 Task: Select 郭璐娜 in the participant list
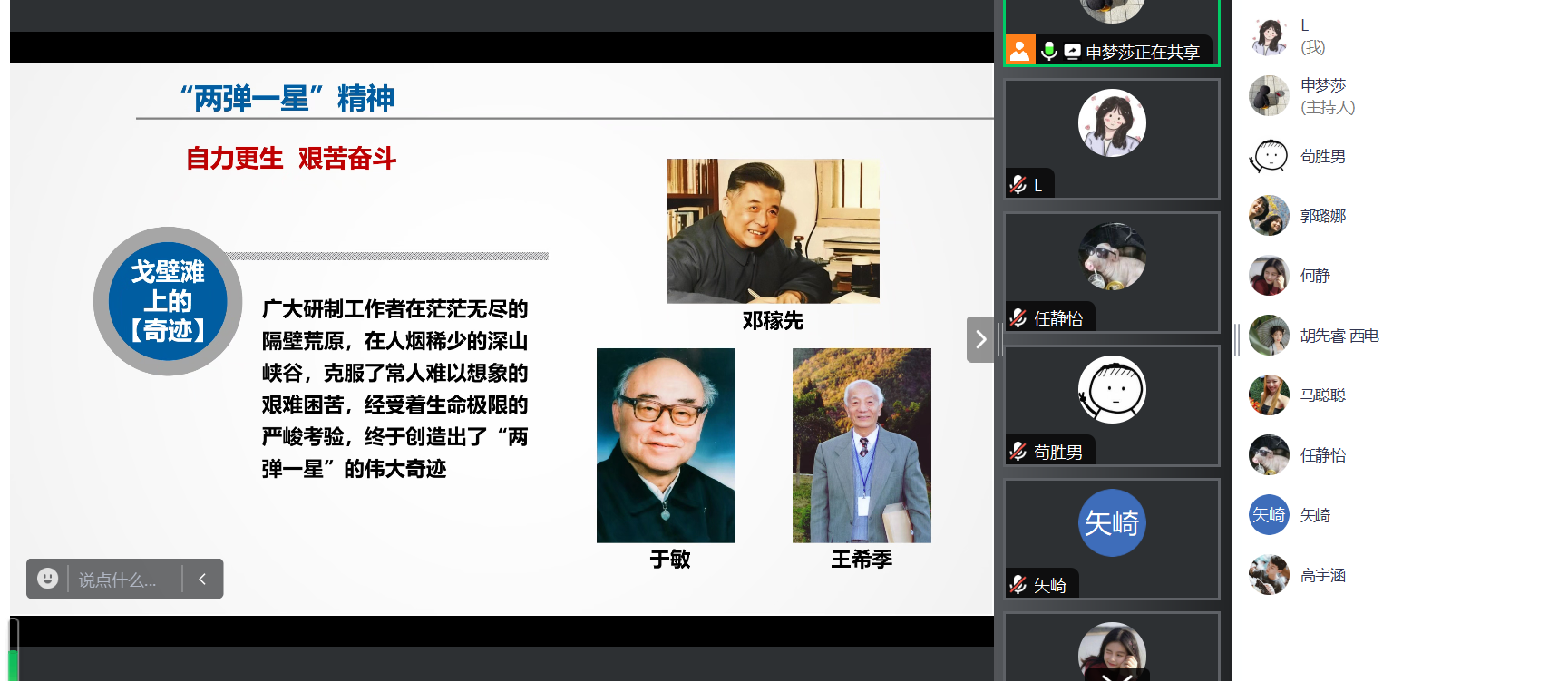(x=1322, y=216)
